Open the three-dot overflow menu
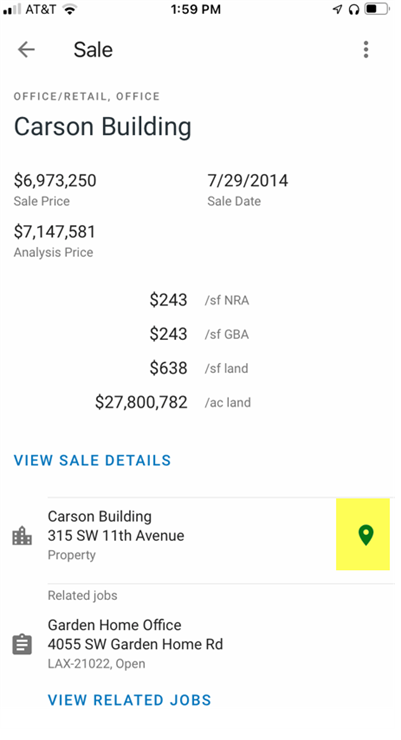Screen dimensions: 401x740 (x=366, y=50)
